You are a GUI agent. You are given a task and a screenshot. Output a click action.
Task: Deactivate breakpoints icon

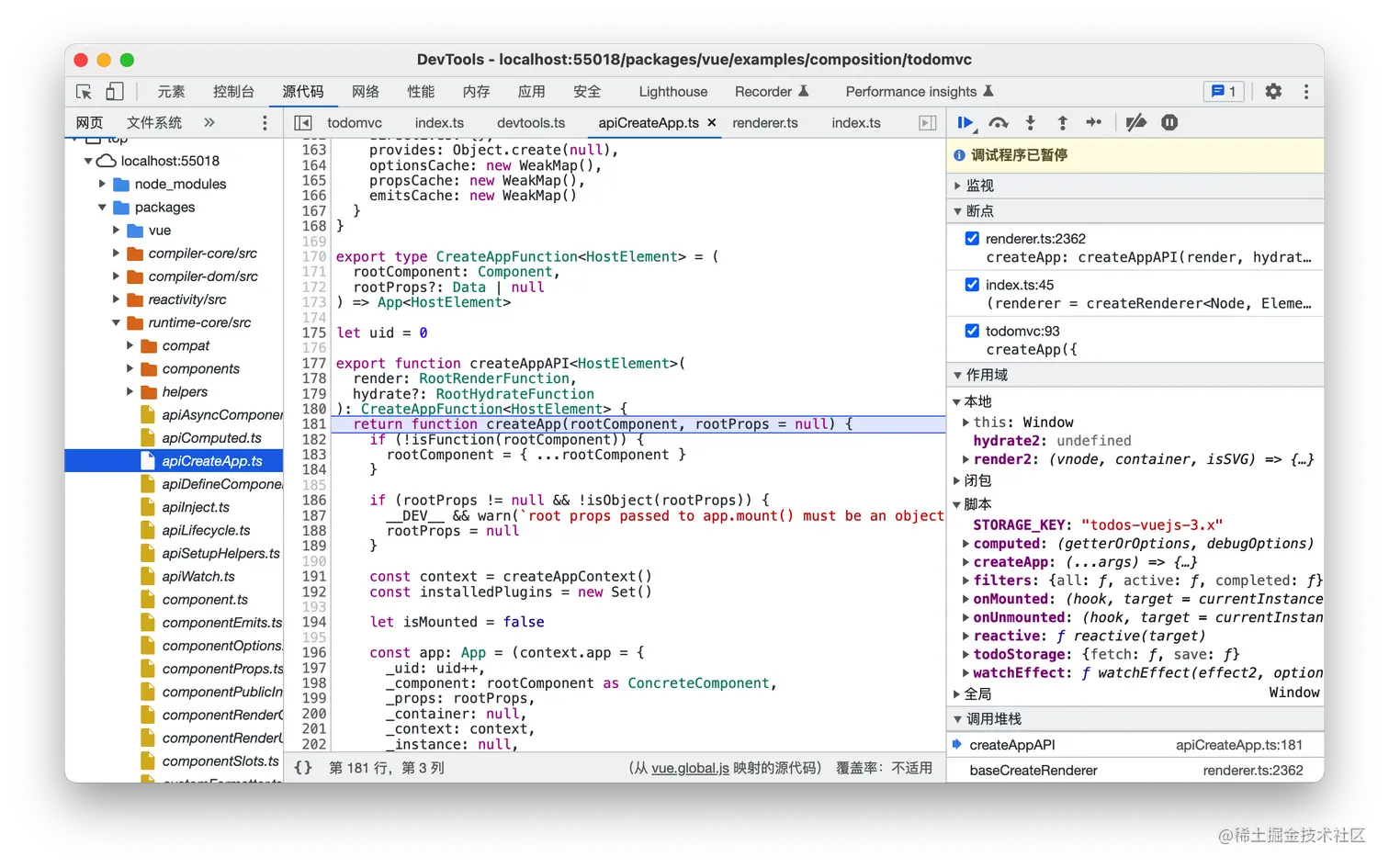pos(1136,123)
